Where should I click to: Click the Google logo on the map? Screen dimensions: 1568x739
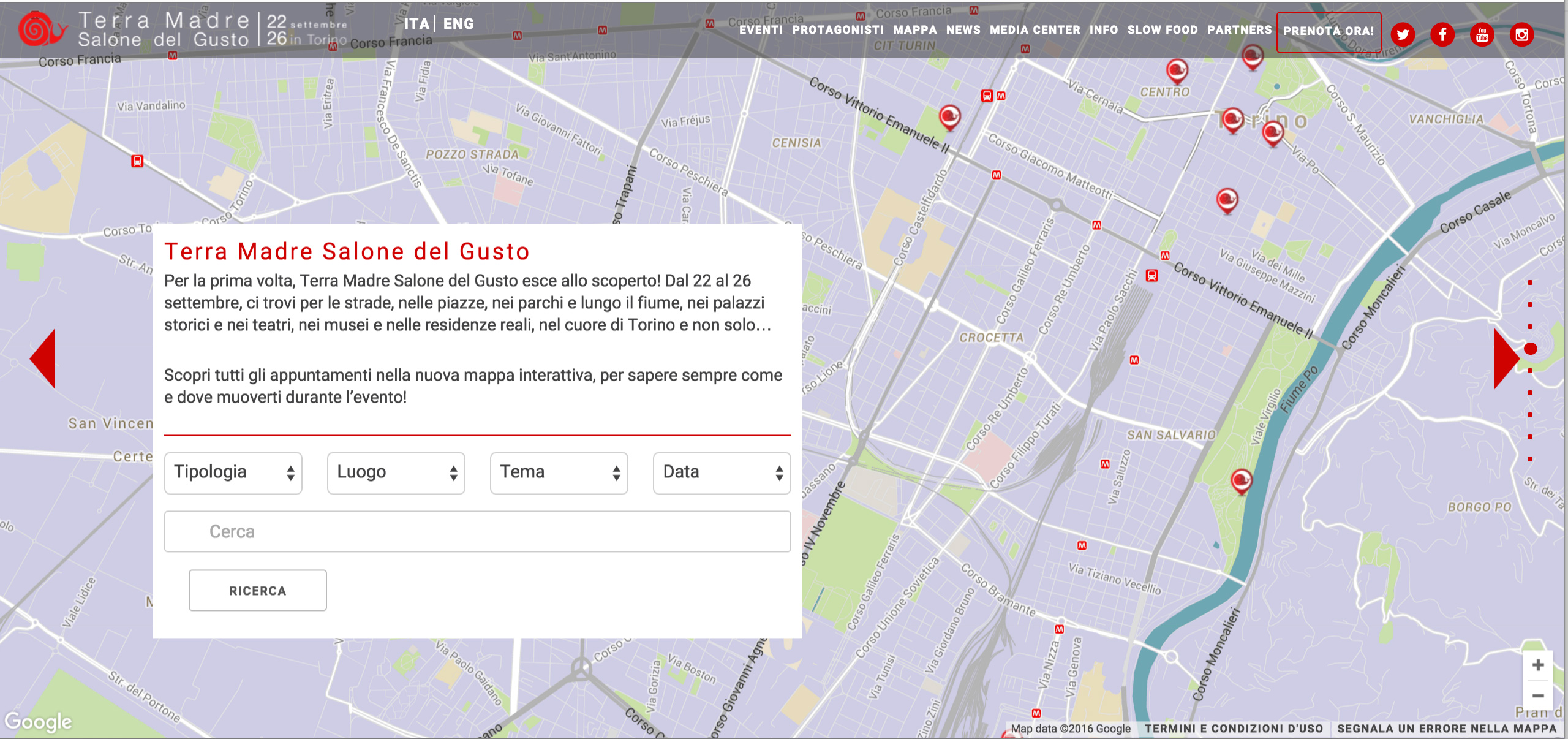coord(38,721)
